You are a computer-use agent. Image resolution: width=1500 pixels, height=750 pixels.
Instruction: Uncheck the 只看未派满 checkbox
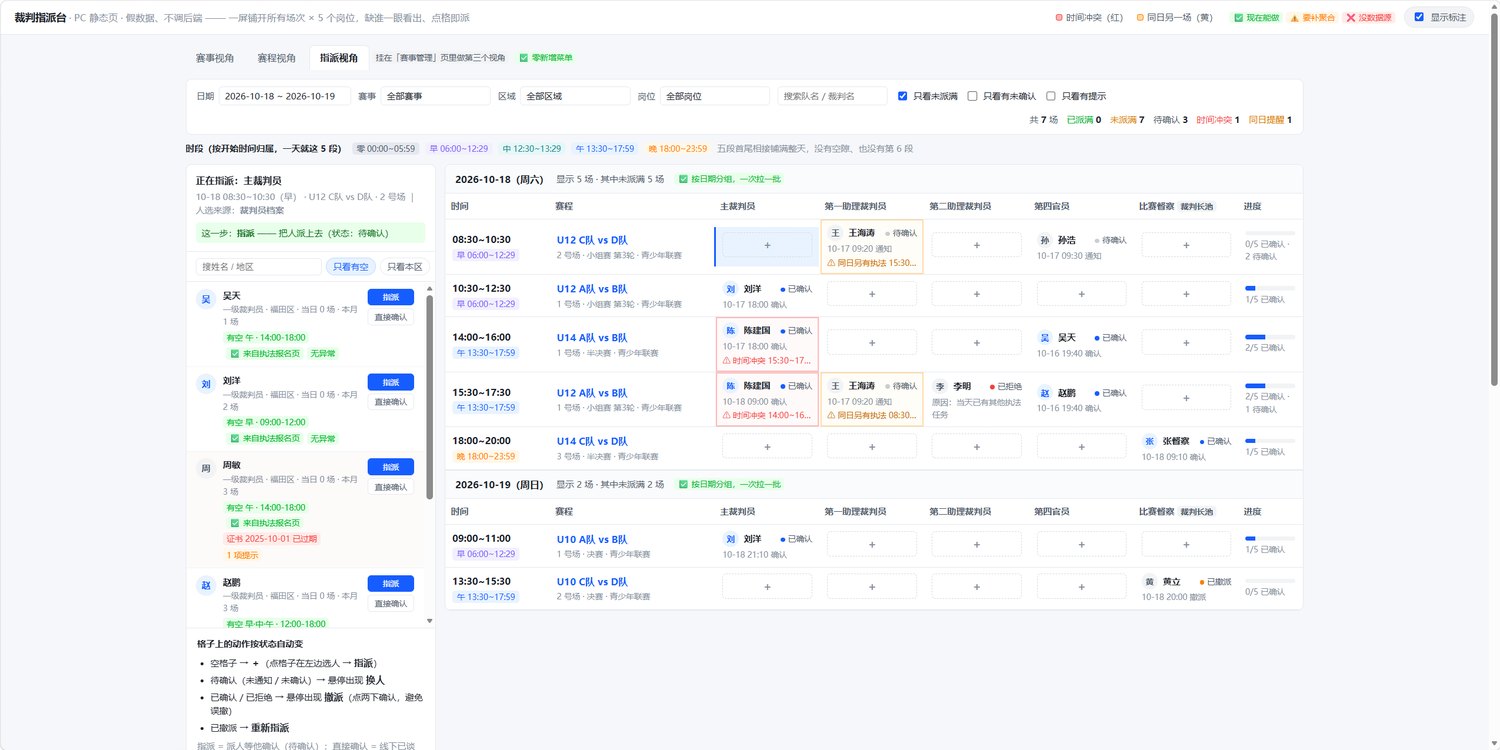tap(903, 96)
